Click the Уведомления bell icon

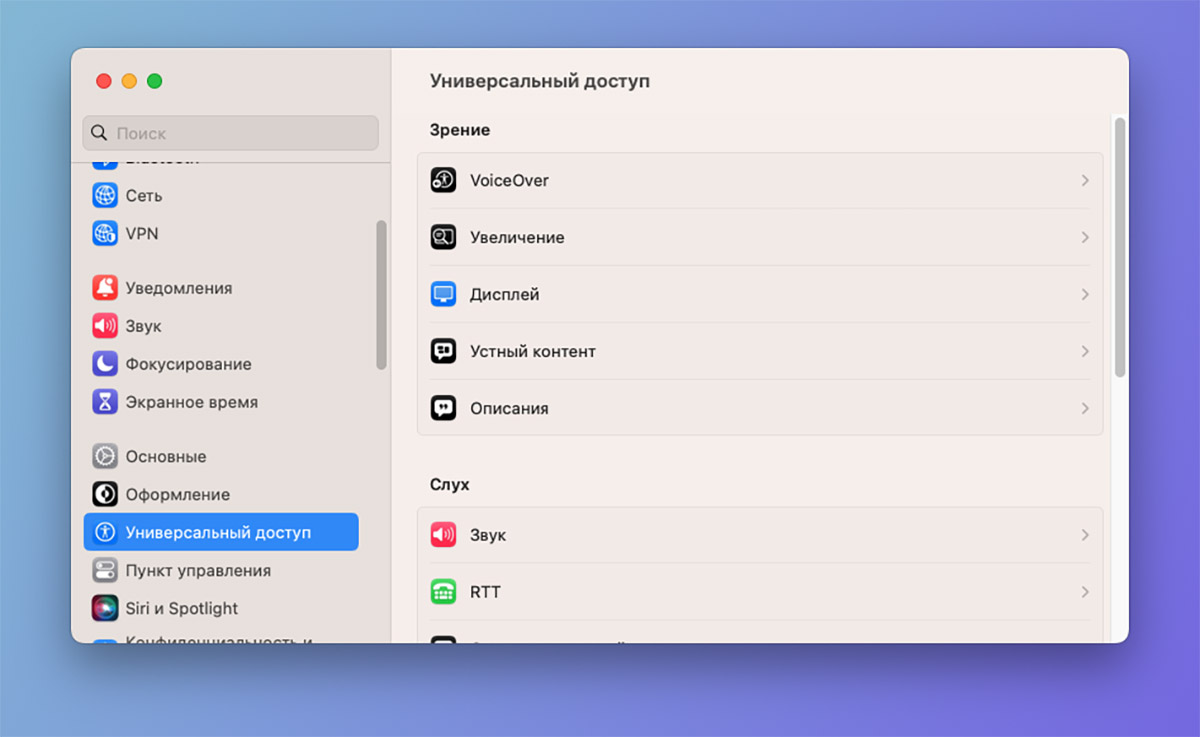coord(105,288)
